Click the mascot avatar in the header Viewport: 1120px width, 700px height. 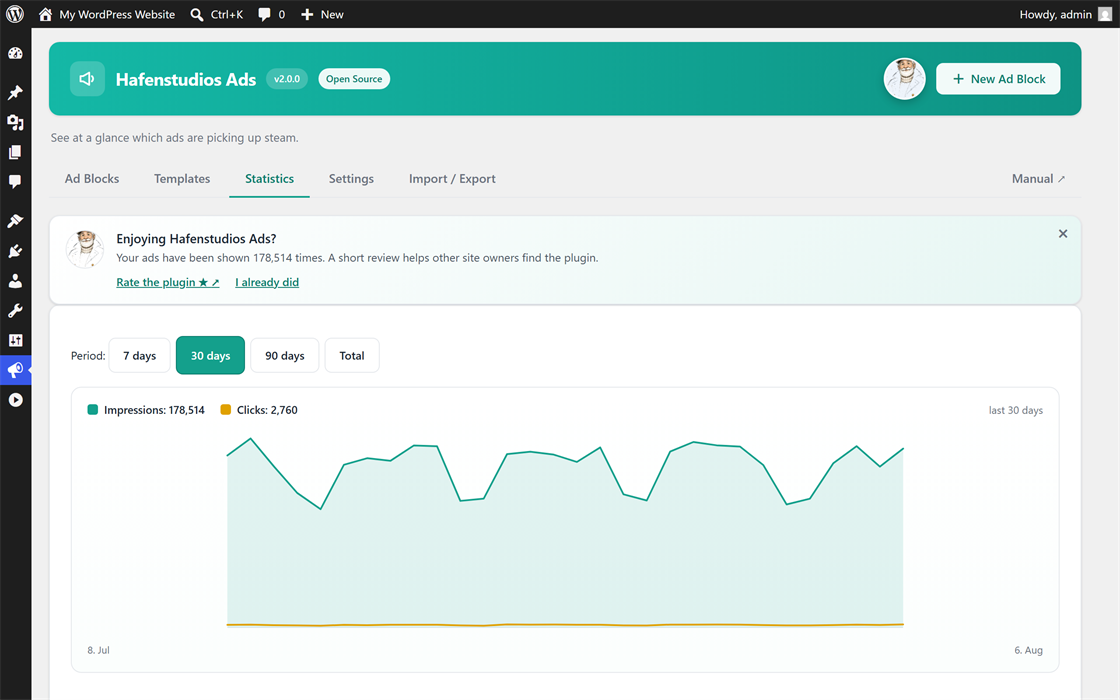(904, 79)
